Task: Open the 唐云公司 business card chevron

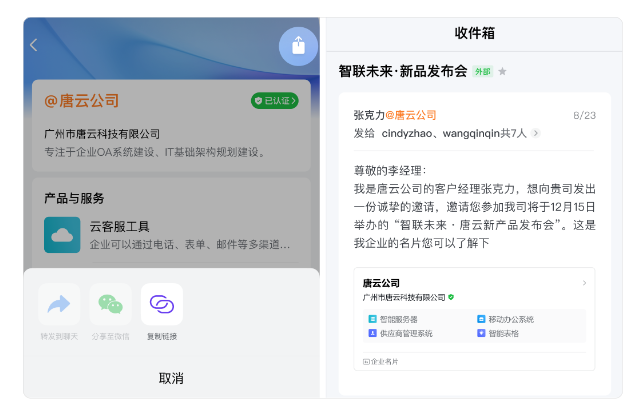Action: click(x=584, y=284)
